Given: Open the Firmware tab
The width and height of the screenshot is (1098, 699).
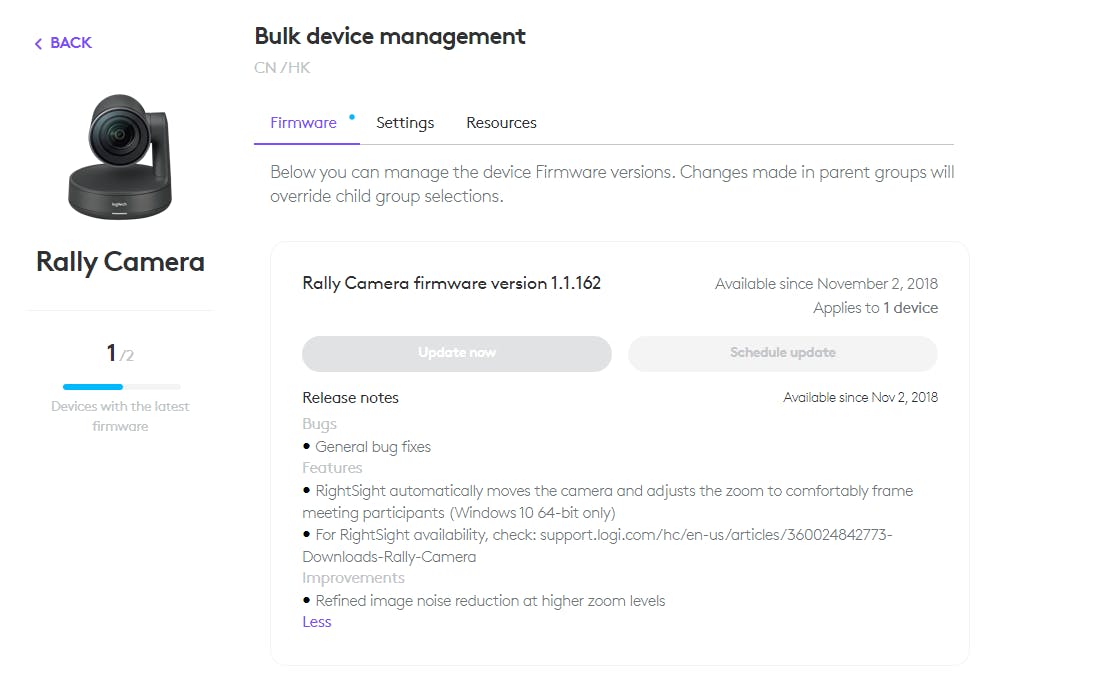Looking at the screenshot, I should click(303, 123).
